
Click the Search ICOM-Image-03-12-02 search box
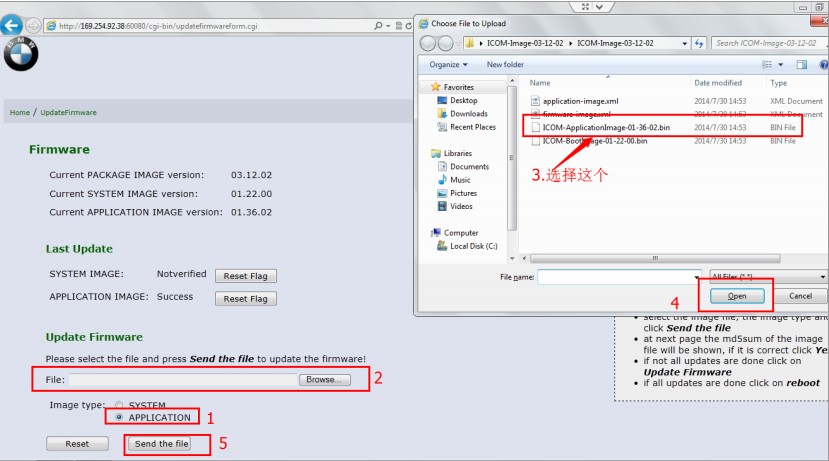pyautogui.click(x=769, y=43)
